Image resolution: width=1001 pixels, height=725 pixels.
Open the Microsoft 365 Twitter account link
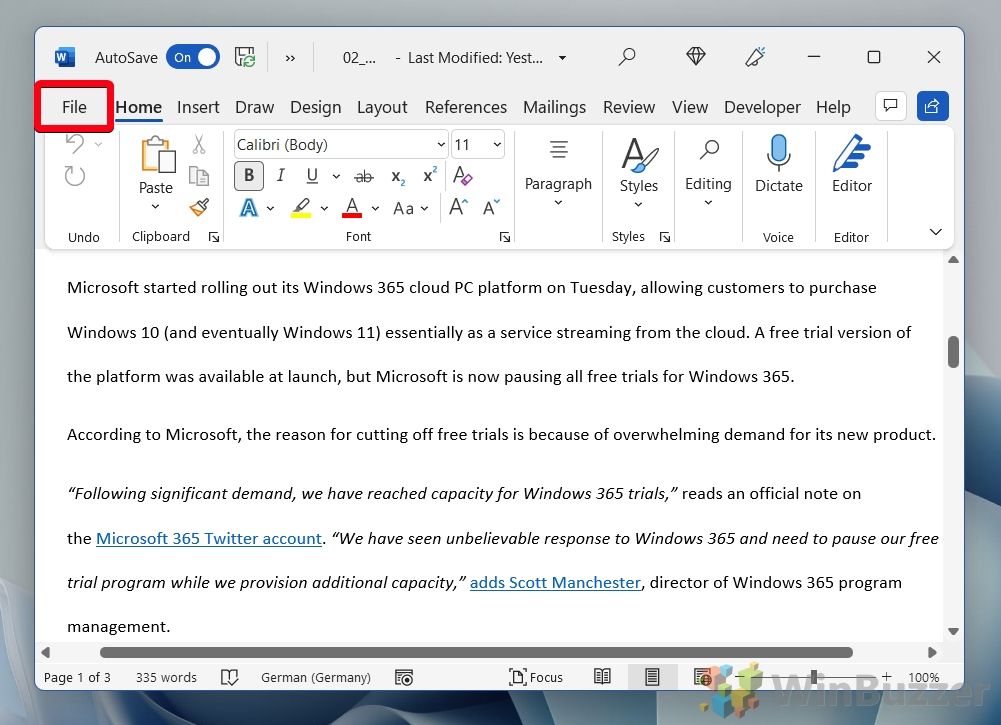click(x=209, y=539)
